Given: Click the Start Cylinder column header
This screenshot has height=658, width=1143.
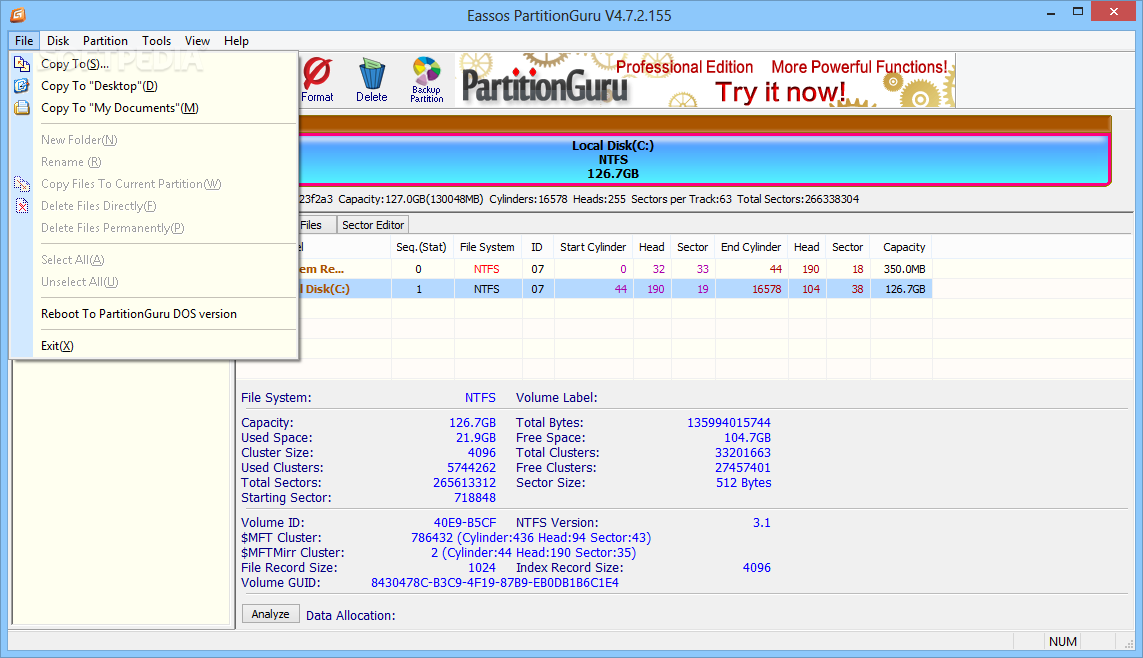Looking at the screenshot, I should pos(593,247).
